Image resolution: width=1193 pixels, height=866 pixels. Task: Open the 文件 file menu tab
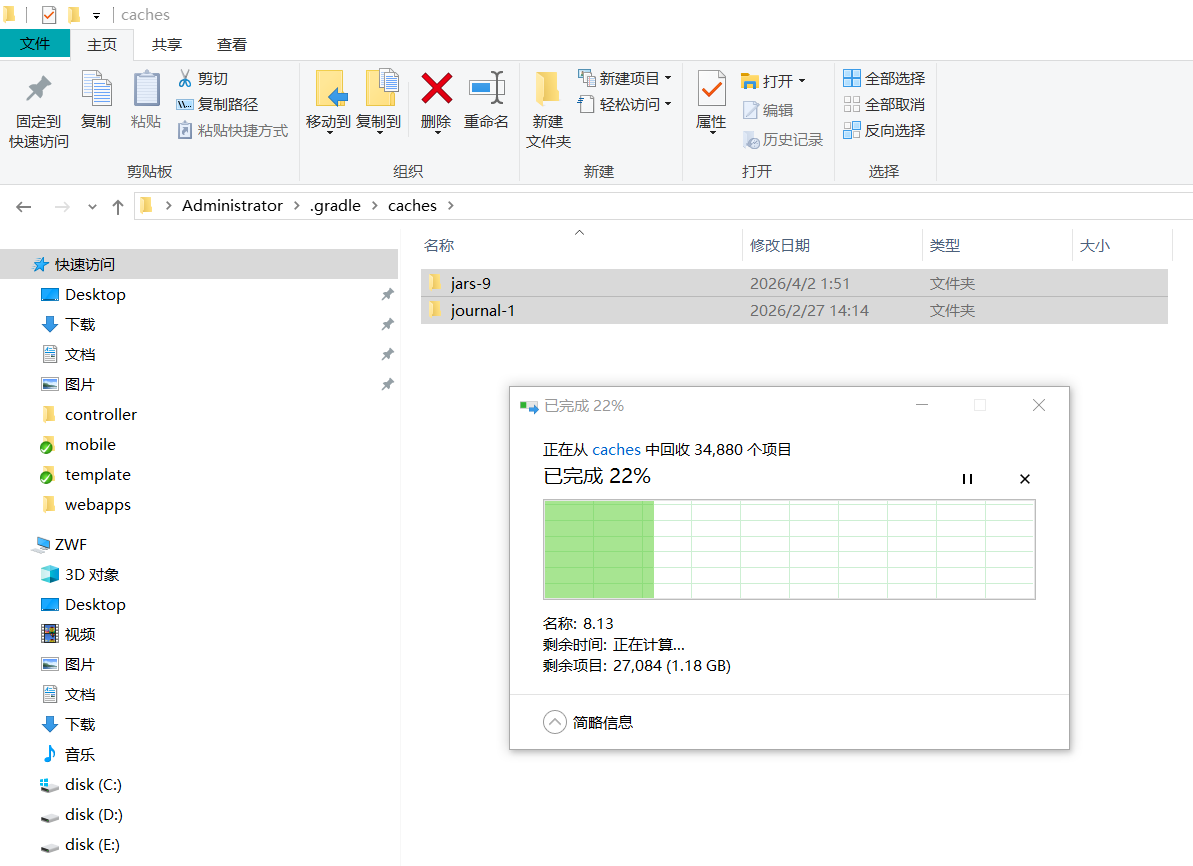(x=35, y=43)
